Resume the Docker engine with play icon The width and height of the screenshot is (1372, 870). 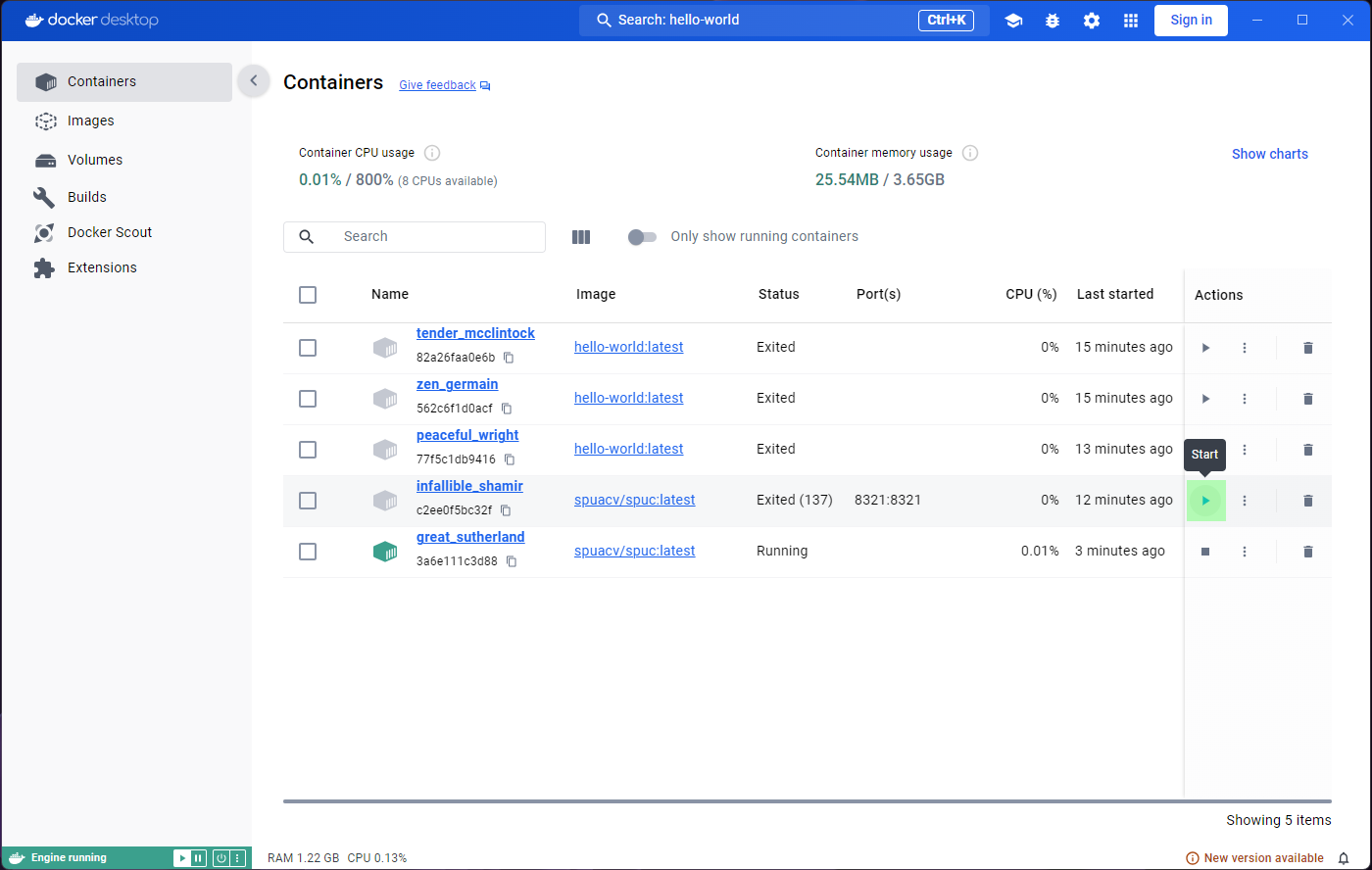182,858
